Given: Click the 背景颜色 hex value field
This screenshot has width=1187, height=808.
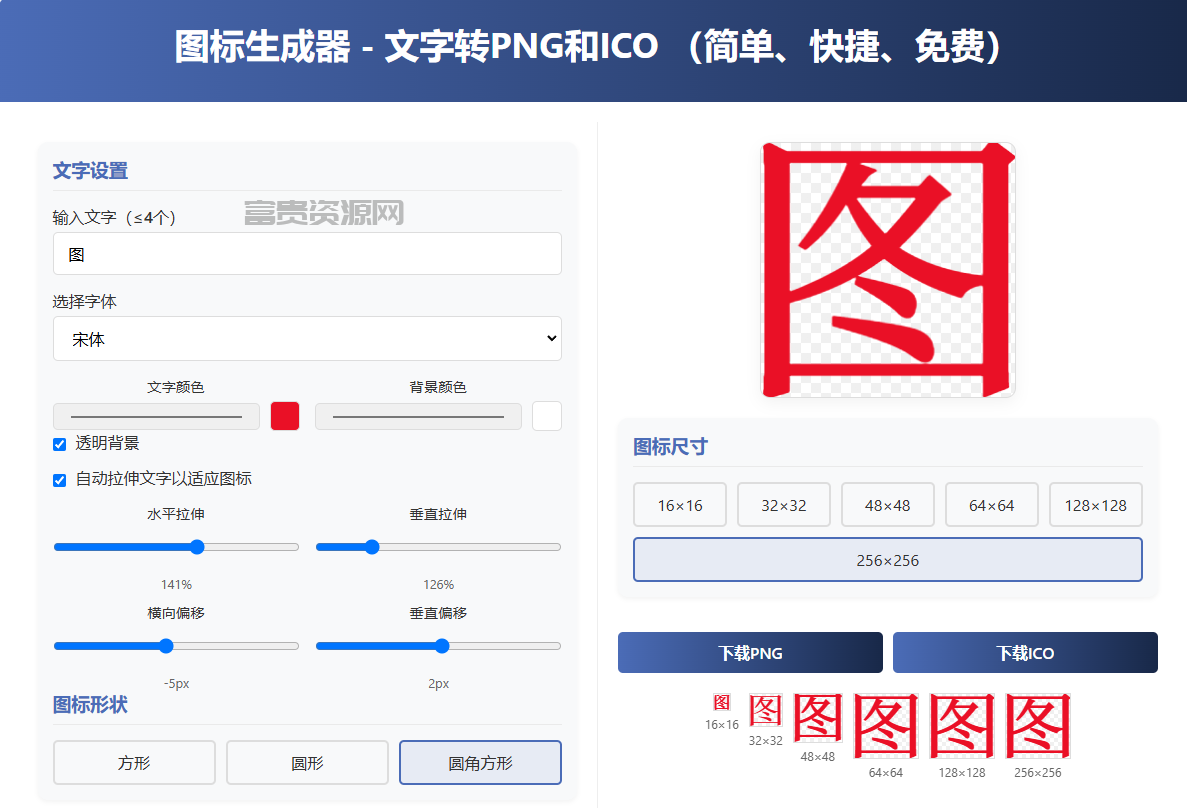Looking at the screenshot, I should (418, 416).
